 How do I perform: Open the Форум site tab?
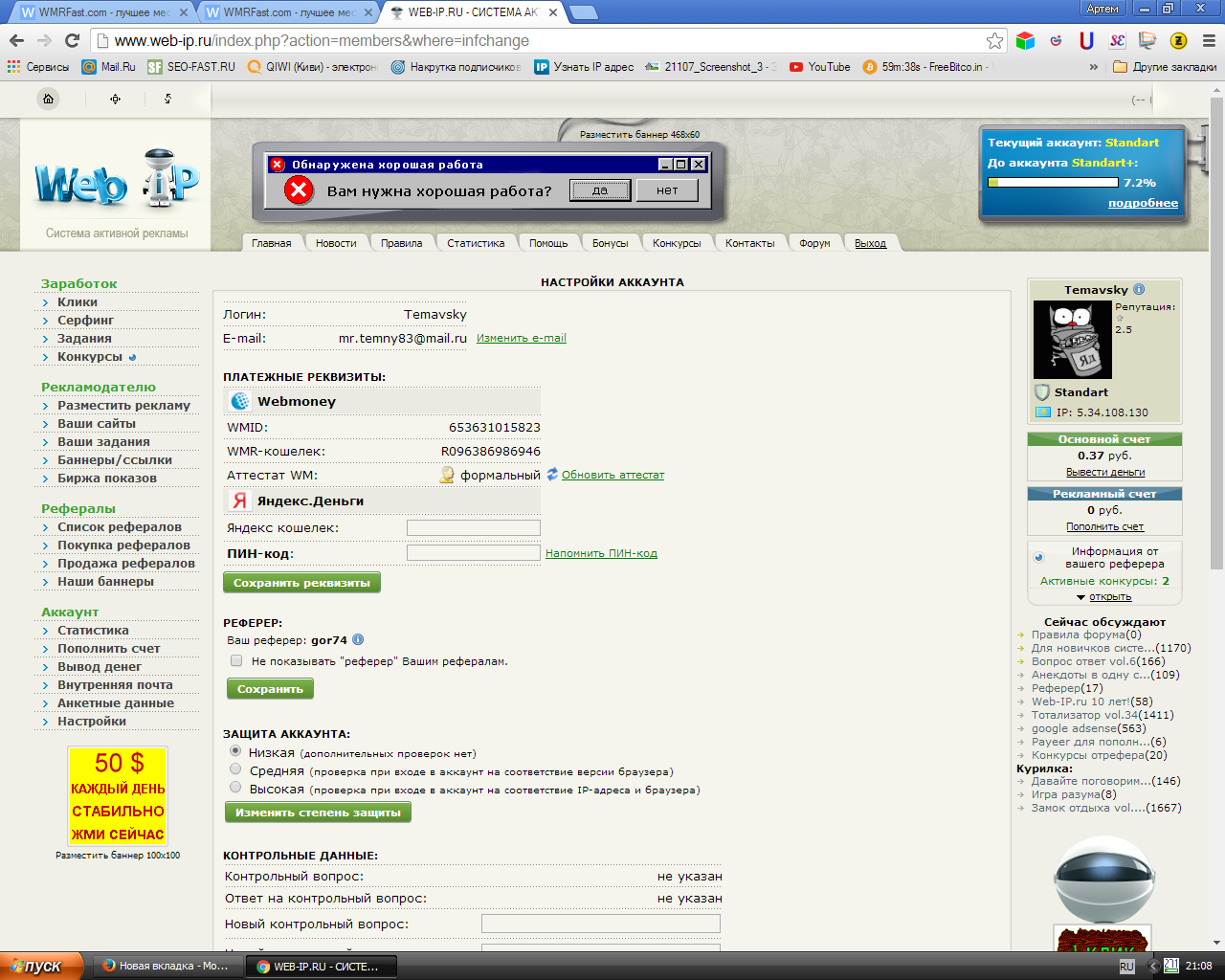coord(815,243)
